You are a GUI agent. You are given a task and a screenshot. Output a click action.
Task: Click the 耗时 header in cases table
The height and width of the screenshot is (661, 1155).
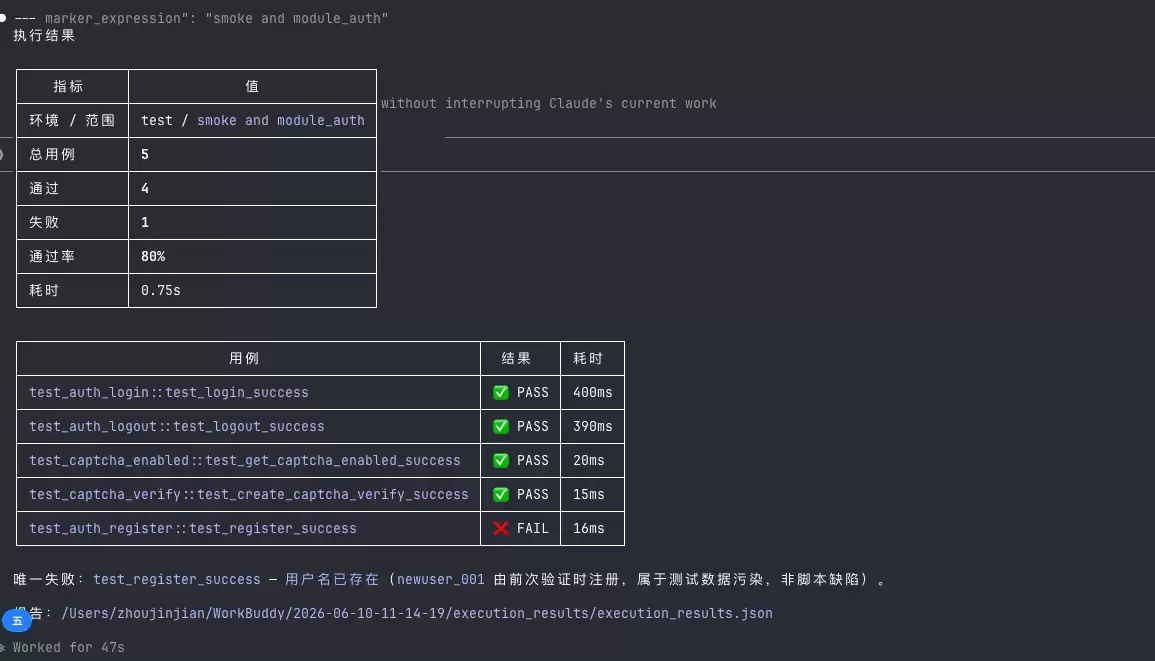tap(588, 358)
